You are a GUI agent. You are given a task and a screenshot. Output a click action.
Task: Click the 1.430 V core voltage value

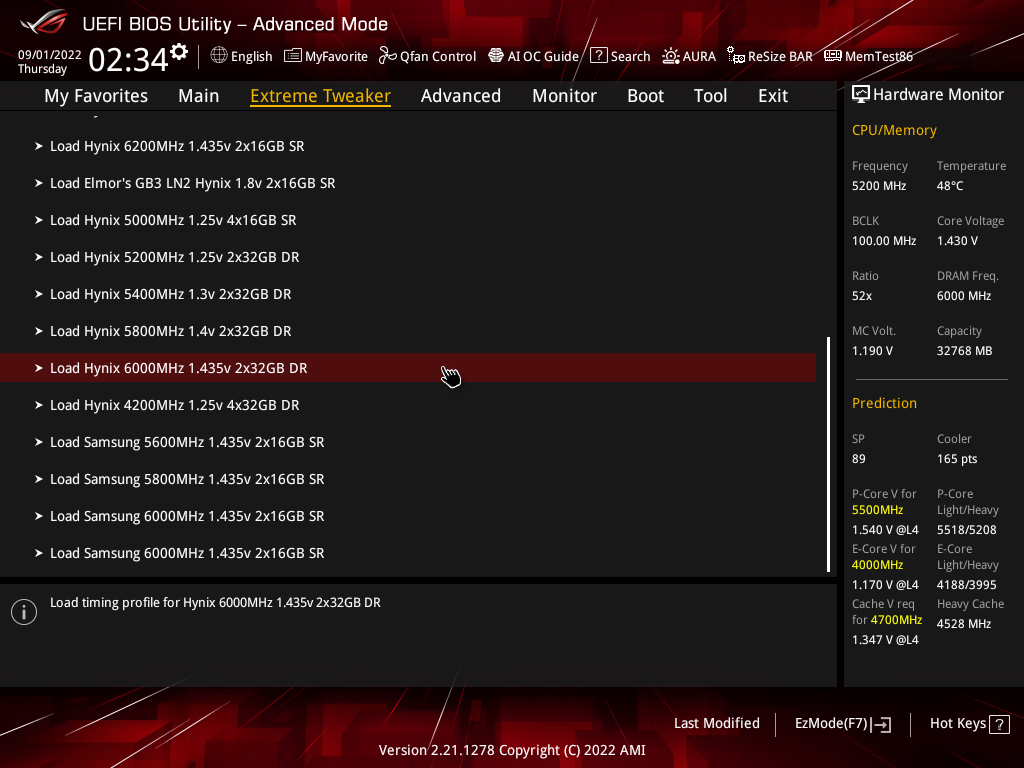click(957, 241)
